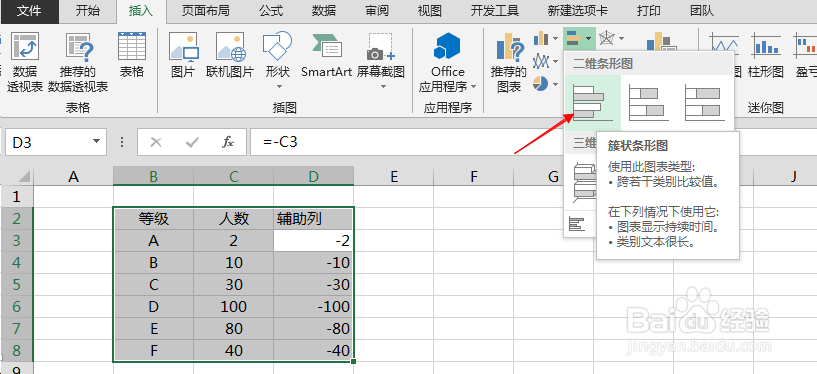The width and height of the screenshot is (817, 374).
Task: Open Insert Function via the fx icon
Action: (x=228, y=142)
